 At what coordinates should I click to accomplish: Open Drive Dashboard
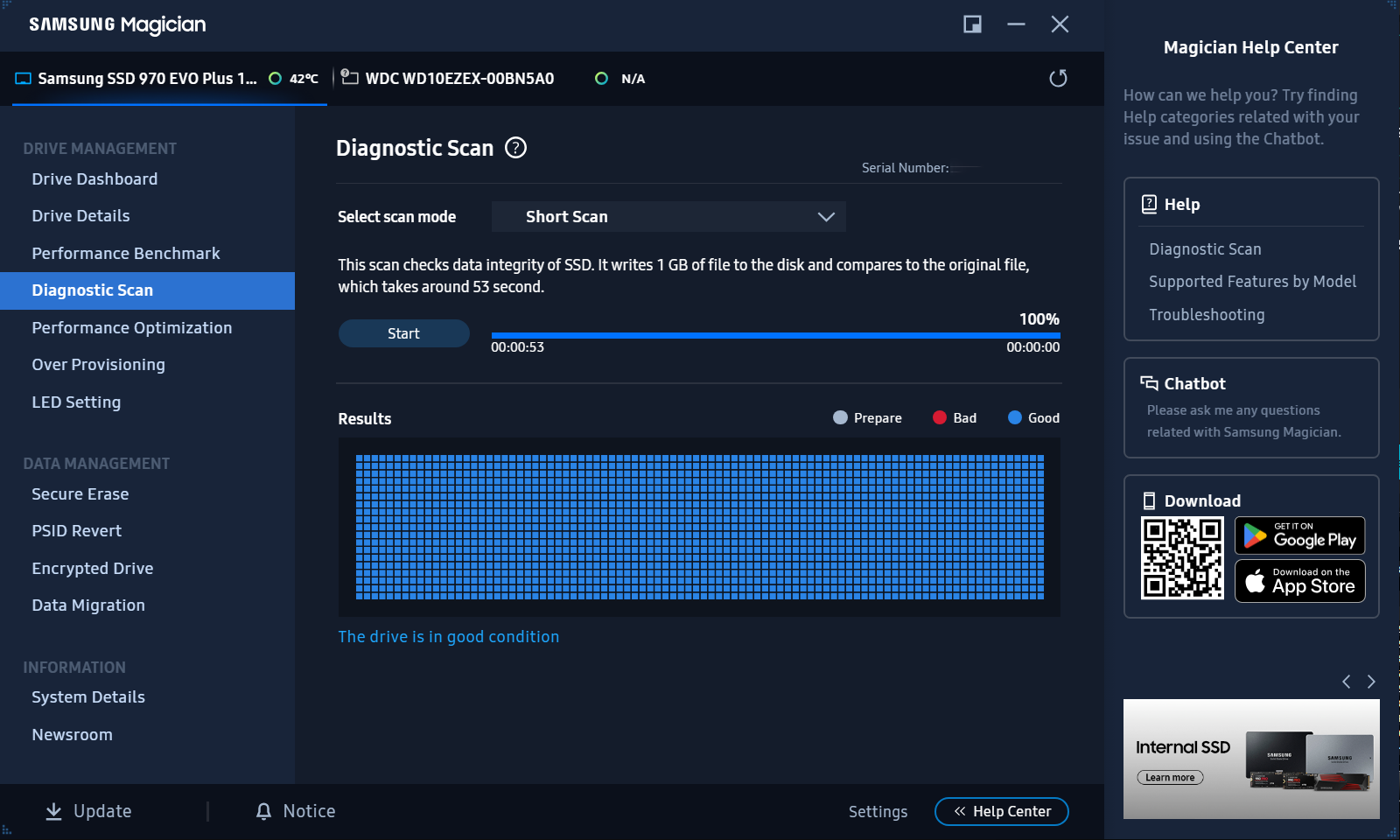(94, 179)
